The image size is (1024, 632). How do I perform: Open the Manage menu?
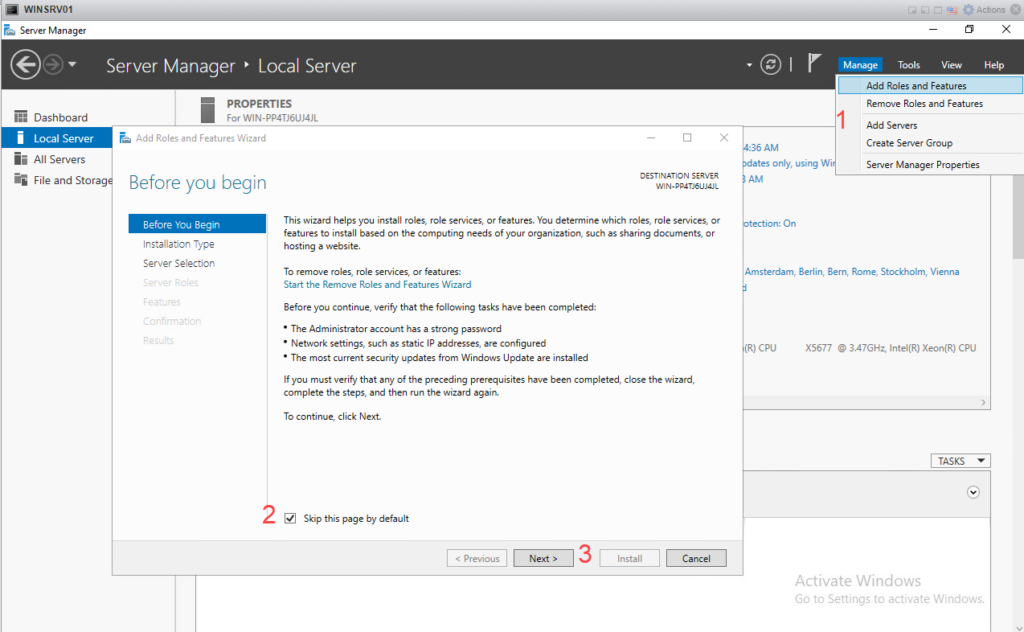coord(860,65)
